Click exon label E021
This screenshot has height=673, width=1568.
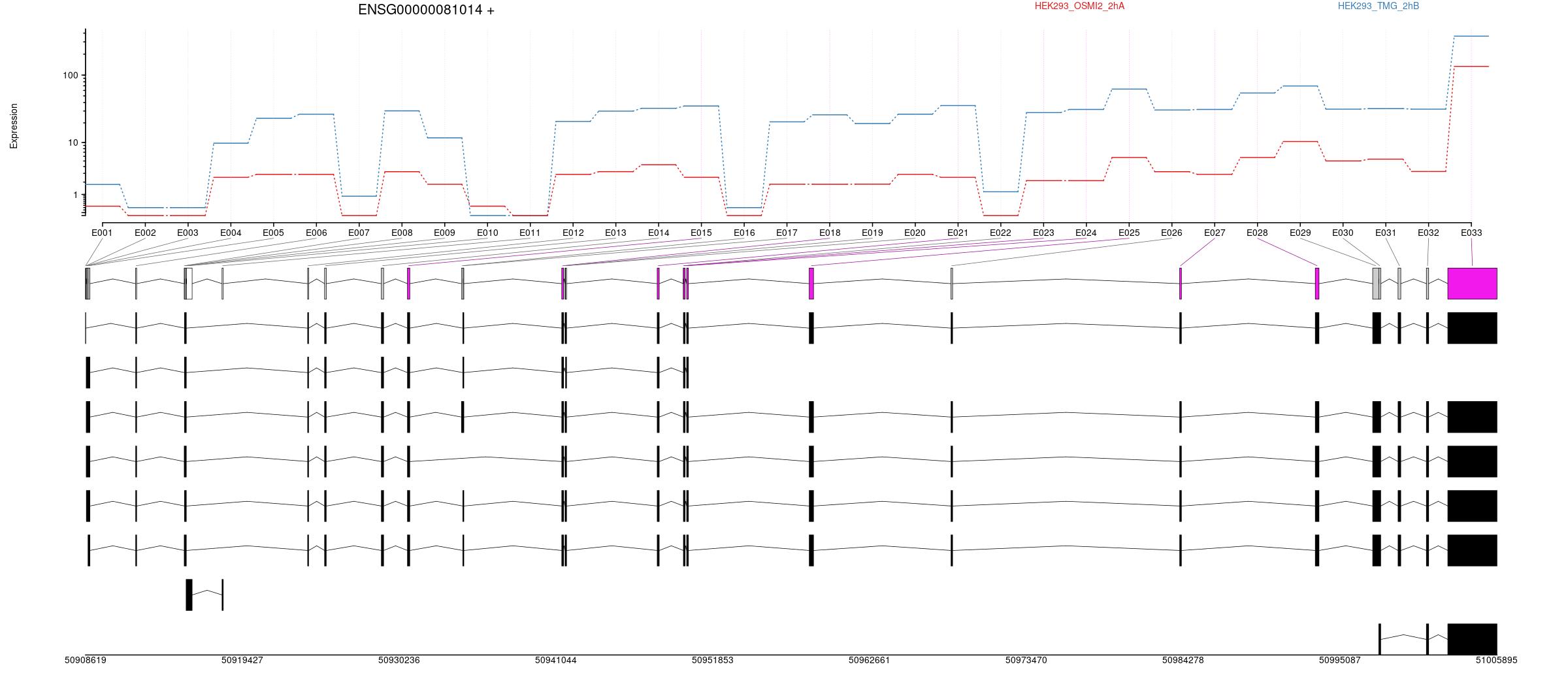tap(958, 233)
